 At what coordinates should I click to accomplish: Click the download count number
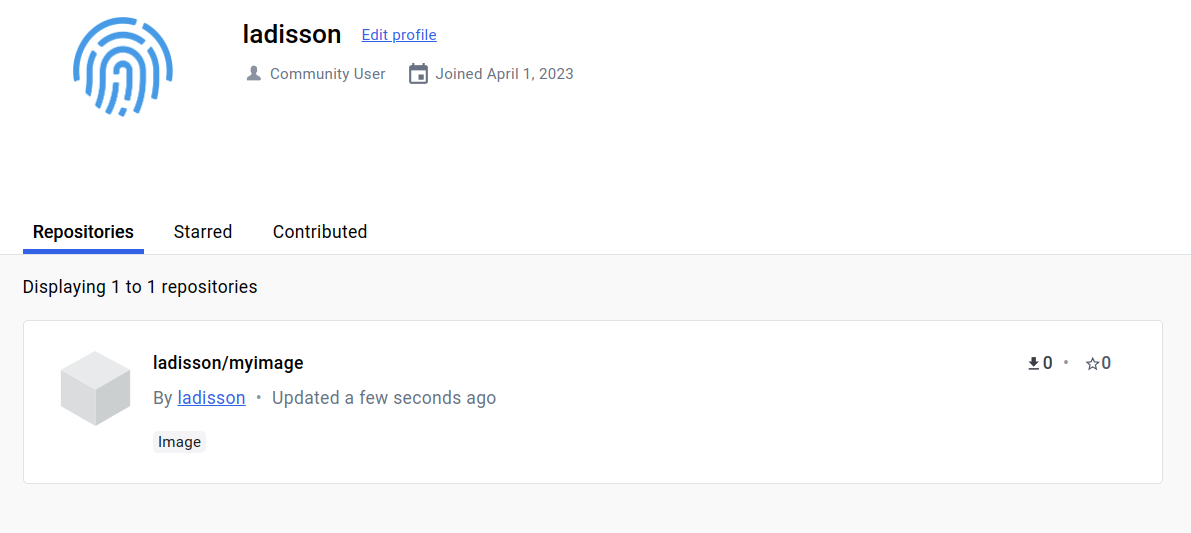tap(1048, 364)
